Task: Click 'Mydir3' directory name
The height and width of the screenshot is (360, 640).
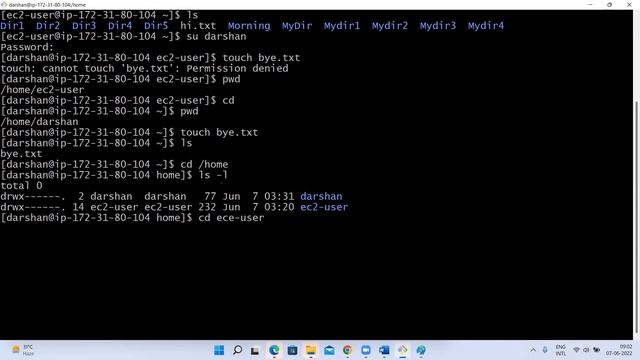Action: click(x=438, y=26)
